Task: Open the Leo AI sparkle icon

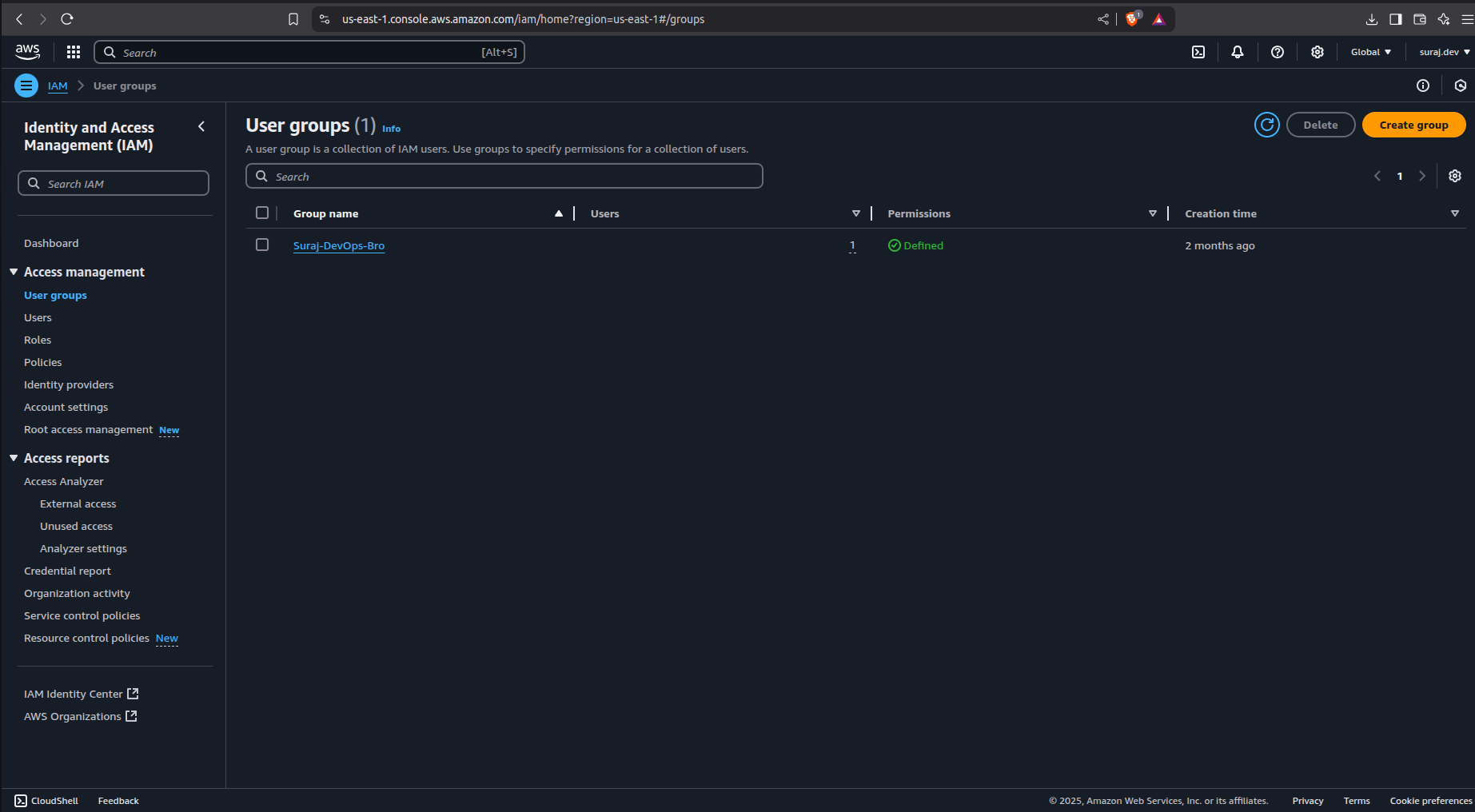Action: 1444,19
